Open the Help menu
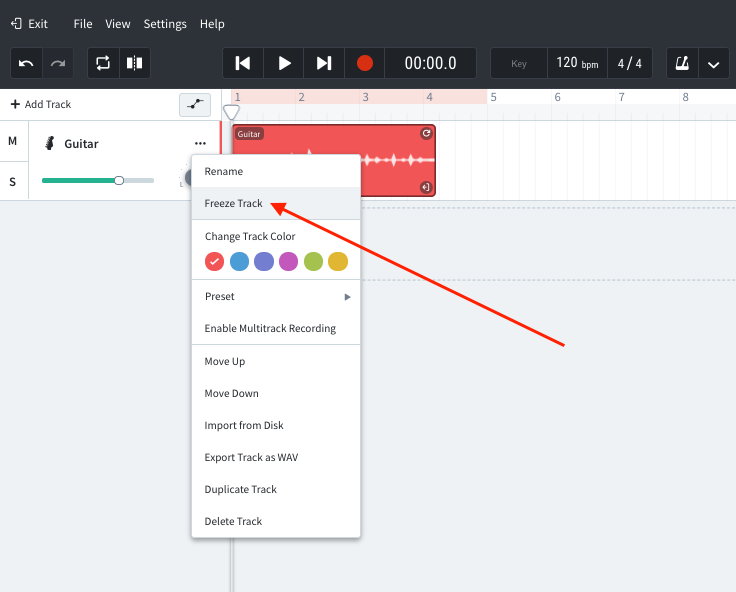The image size is (736, 592). click(x=212, y=24)
